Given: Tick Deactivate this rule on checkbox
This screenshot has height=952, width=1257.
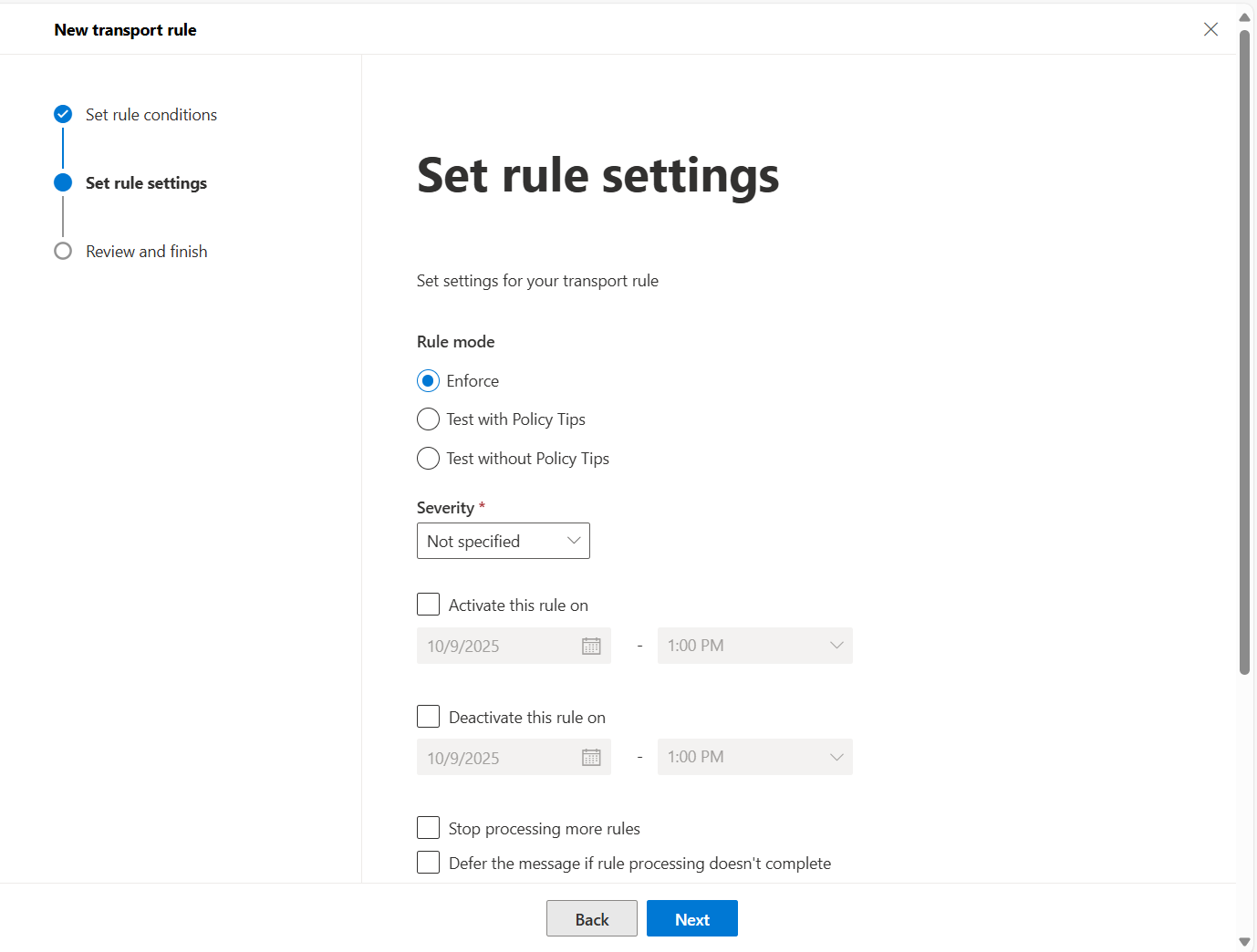Looking at the screenshot, I should [x=428, y=717].
